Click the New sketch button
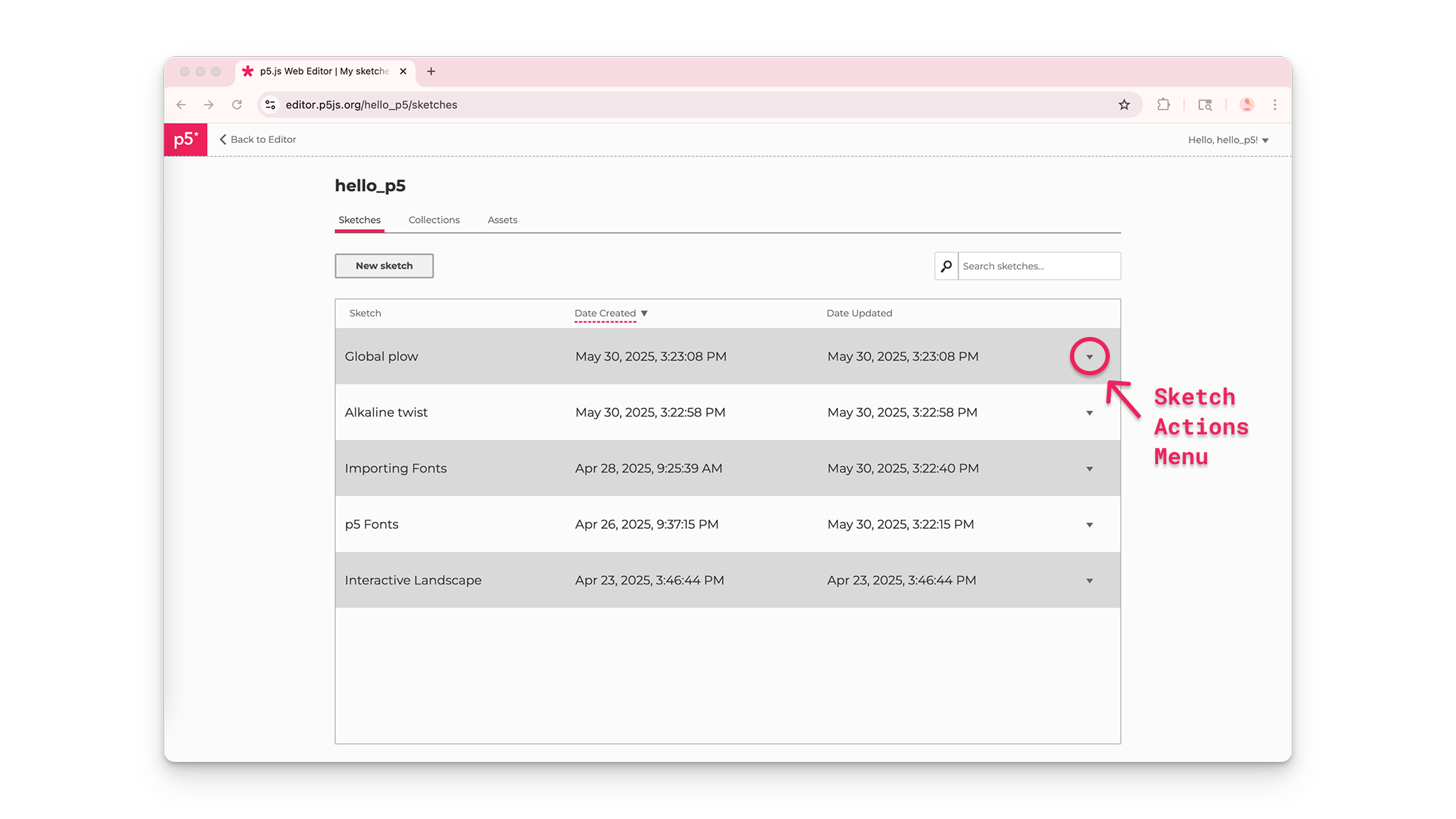The image size is (1456, 819). click(384, 266)
